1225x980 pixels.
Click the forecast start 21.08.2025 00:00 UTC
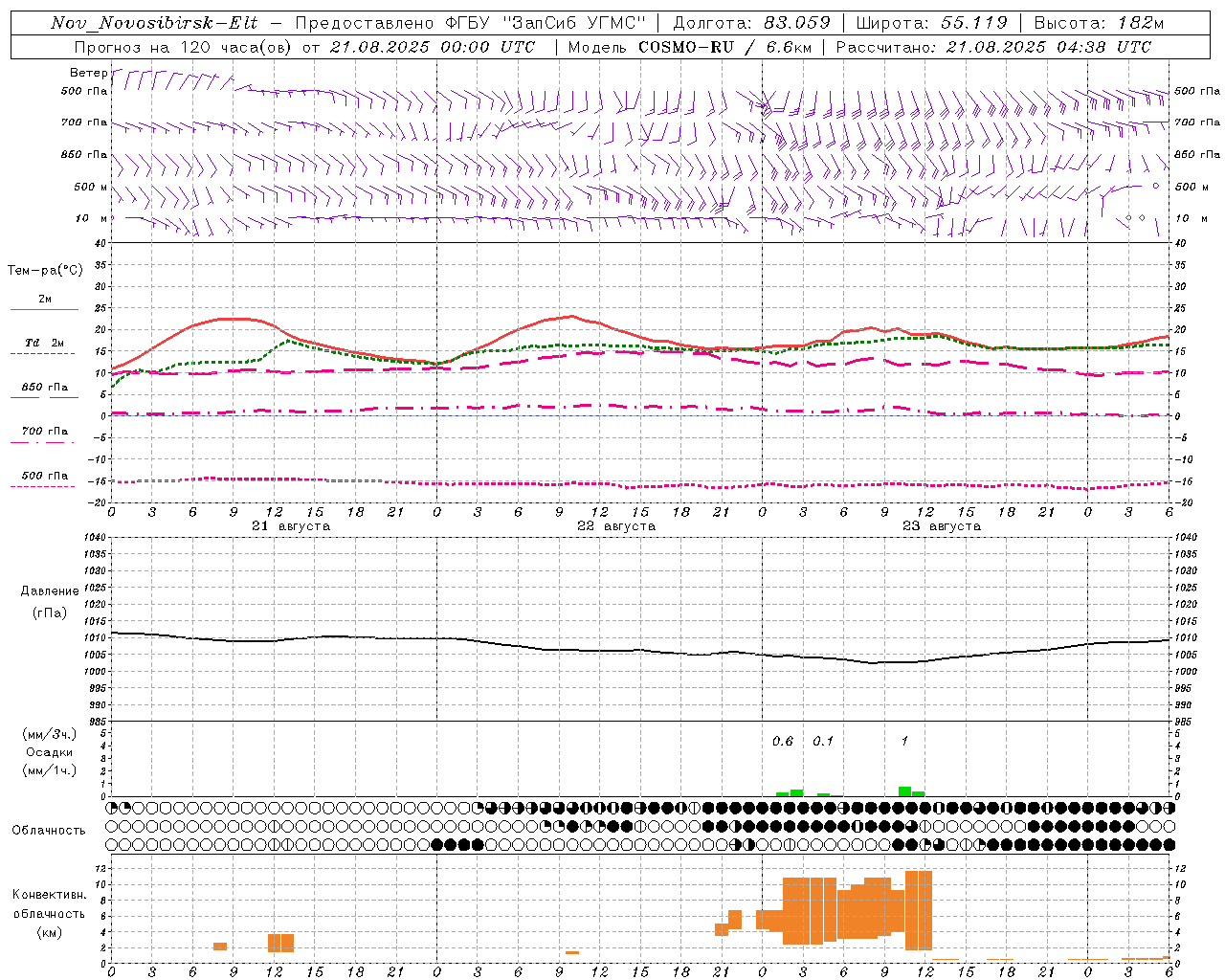click(432, 47)
